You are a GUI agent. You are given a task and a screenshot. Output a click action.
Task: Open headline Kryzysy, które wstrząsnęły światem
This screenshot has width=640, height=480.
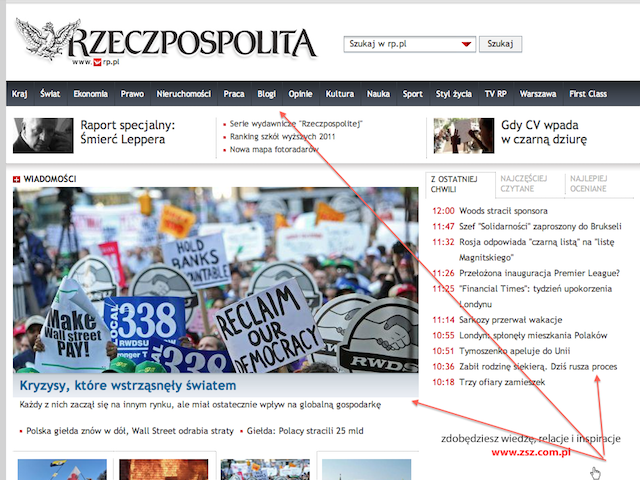(128, 385)
